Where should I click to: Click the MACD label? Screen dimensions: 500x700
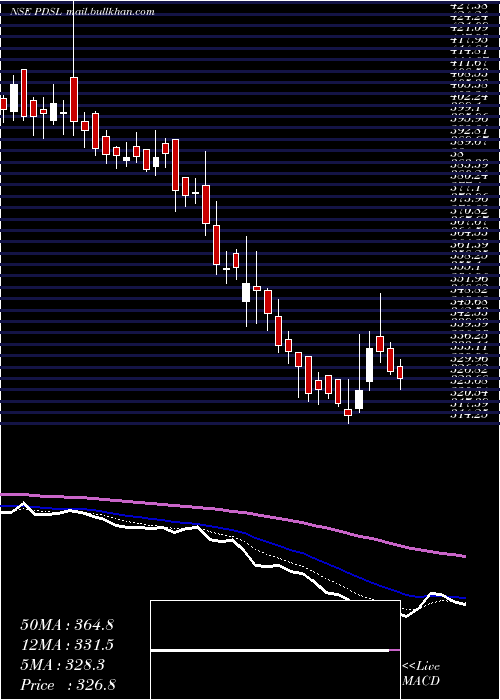[421, 682]
